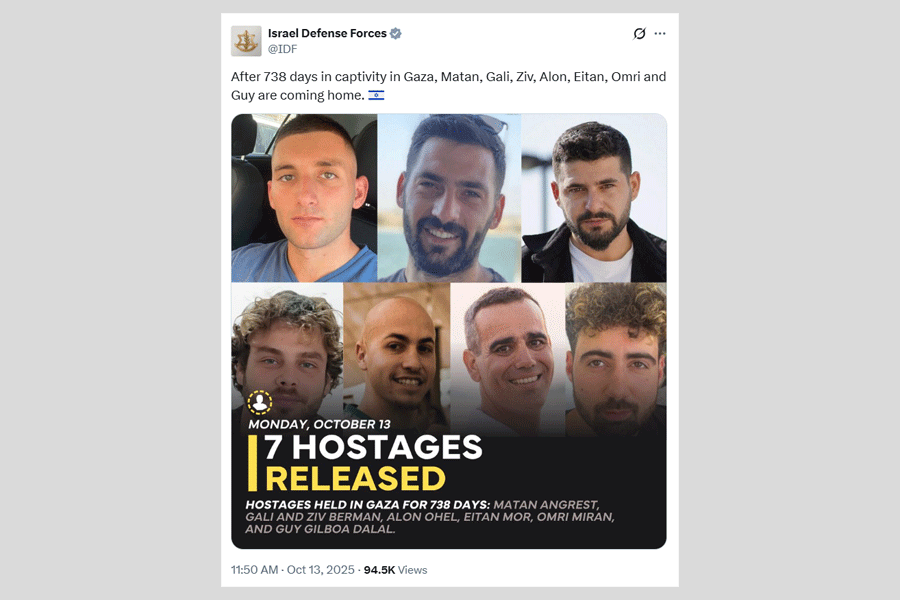900x600 pixels.
Task: Open the IDF profile avatar
Action: coord(246,41)
